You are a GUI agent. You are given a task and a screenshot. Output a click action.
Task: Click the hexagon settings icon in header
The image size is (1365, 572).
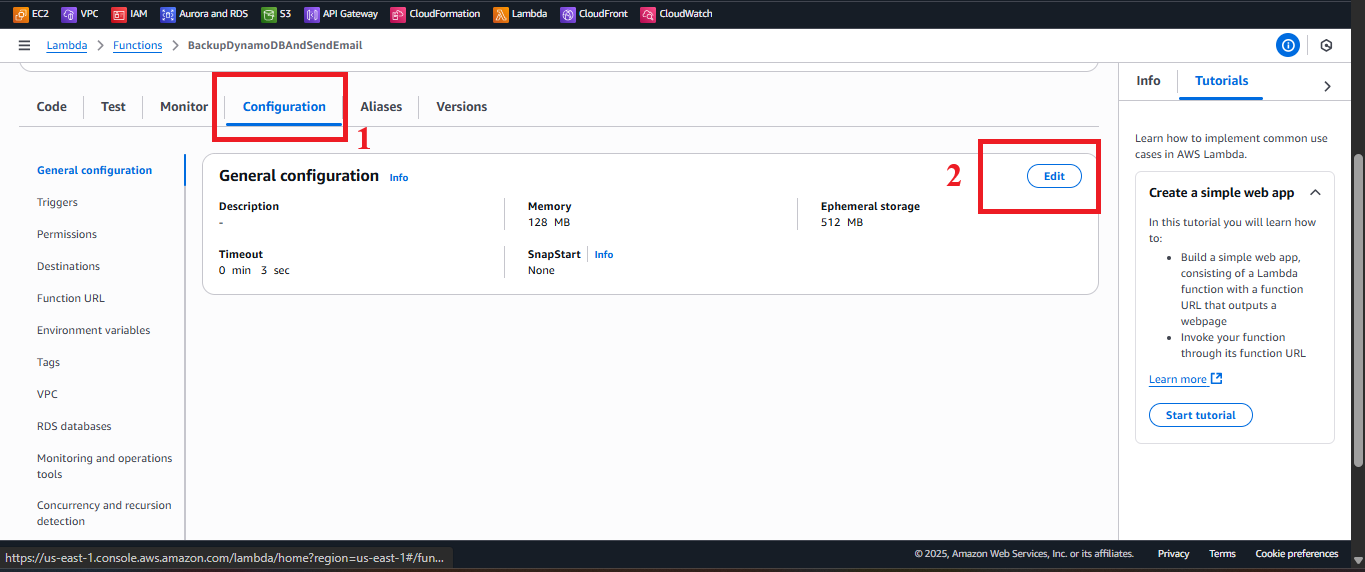(x=1326, y=45)
